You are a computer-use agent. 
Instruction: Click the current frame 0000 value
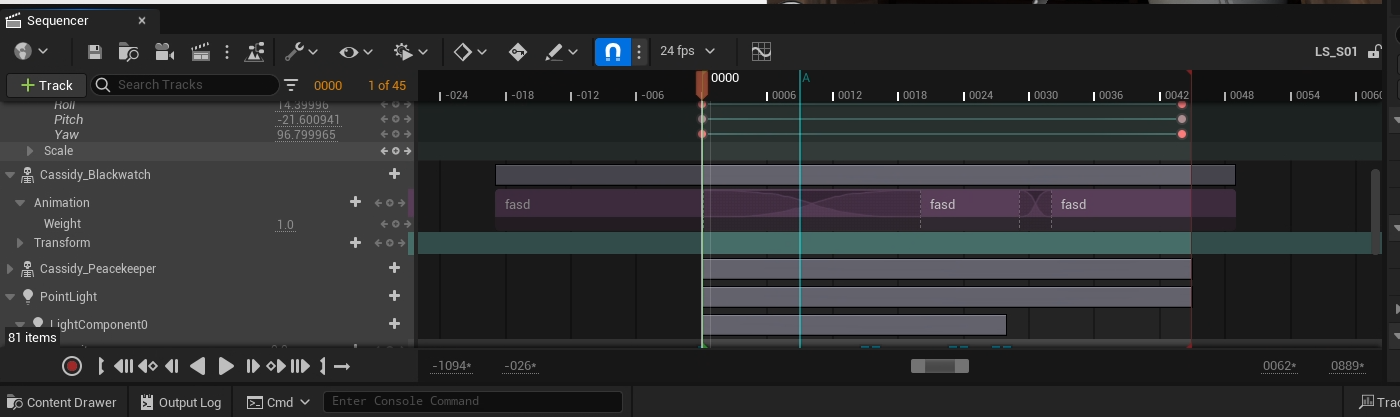pyautogui.click(x=328, y=86)
